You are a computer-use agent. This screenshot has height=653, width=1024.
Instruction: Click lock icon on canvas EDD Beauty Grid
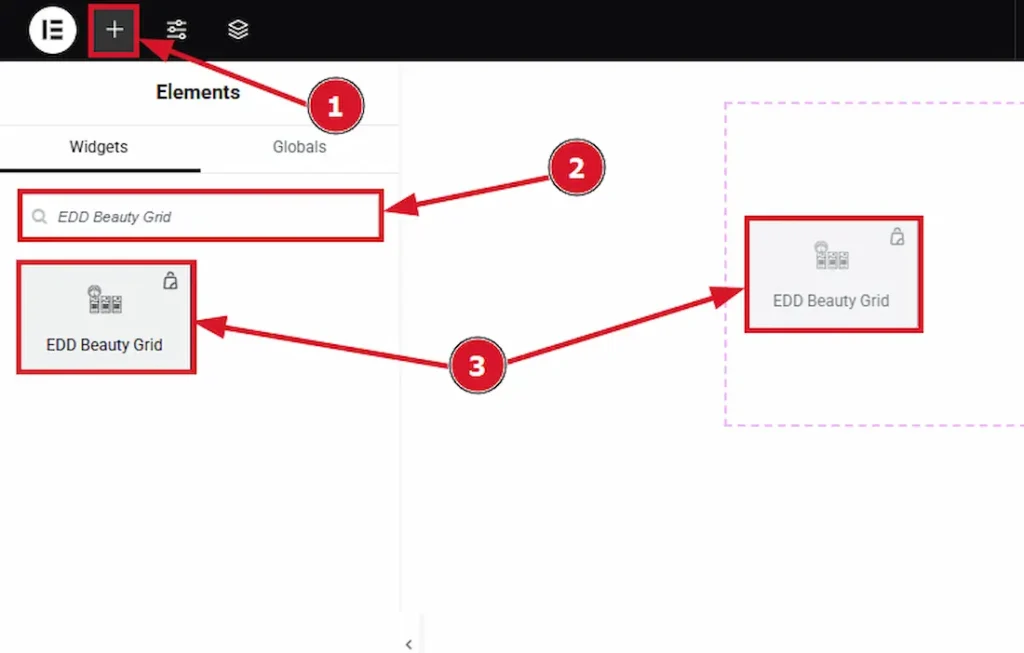coord(897,237)
